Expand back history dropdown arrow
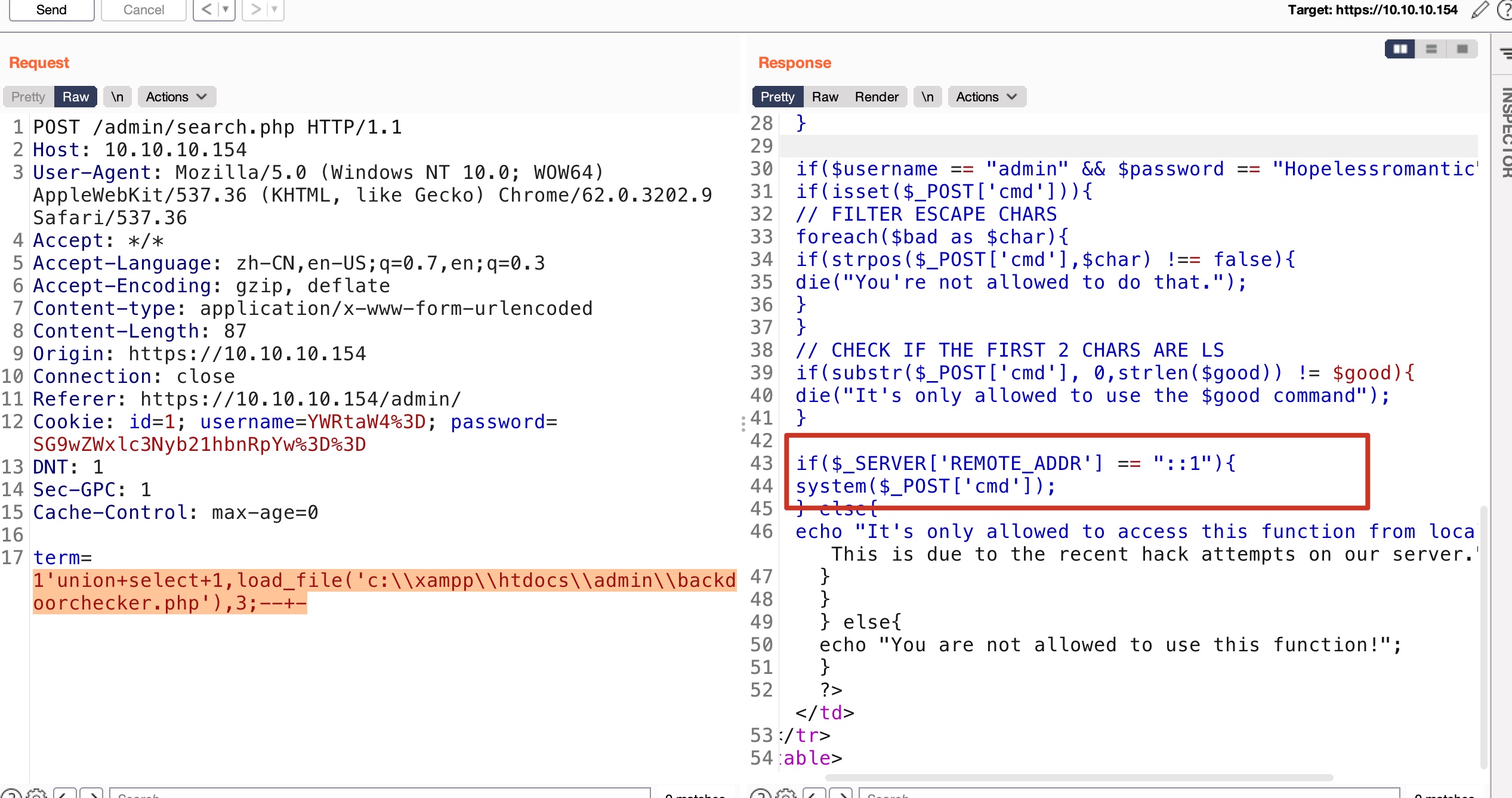This screenshot has height=798, width=1512. pyautogui.click(x=226, y=10)
